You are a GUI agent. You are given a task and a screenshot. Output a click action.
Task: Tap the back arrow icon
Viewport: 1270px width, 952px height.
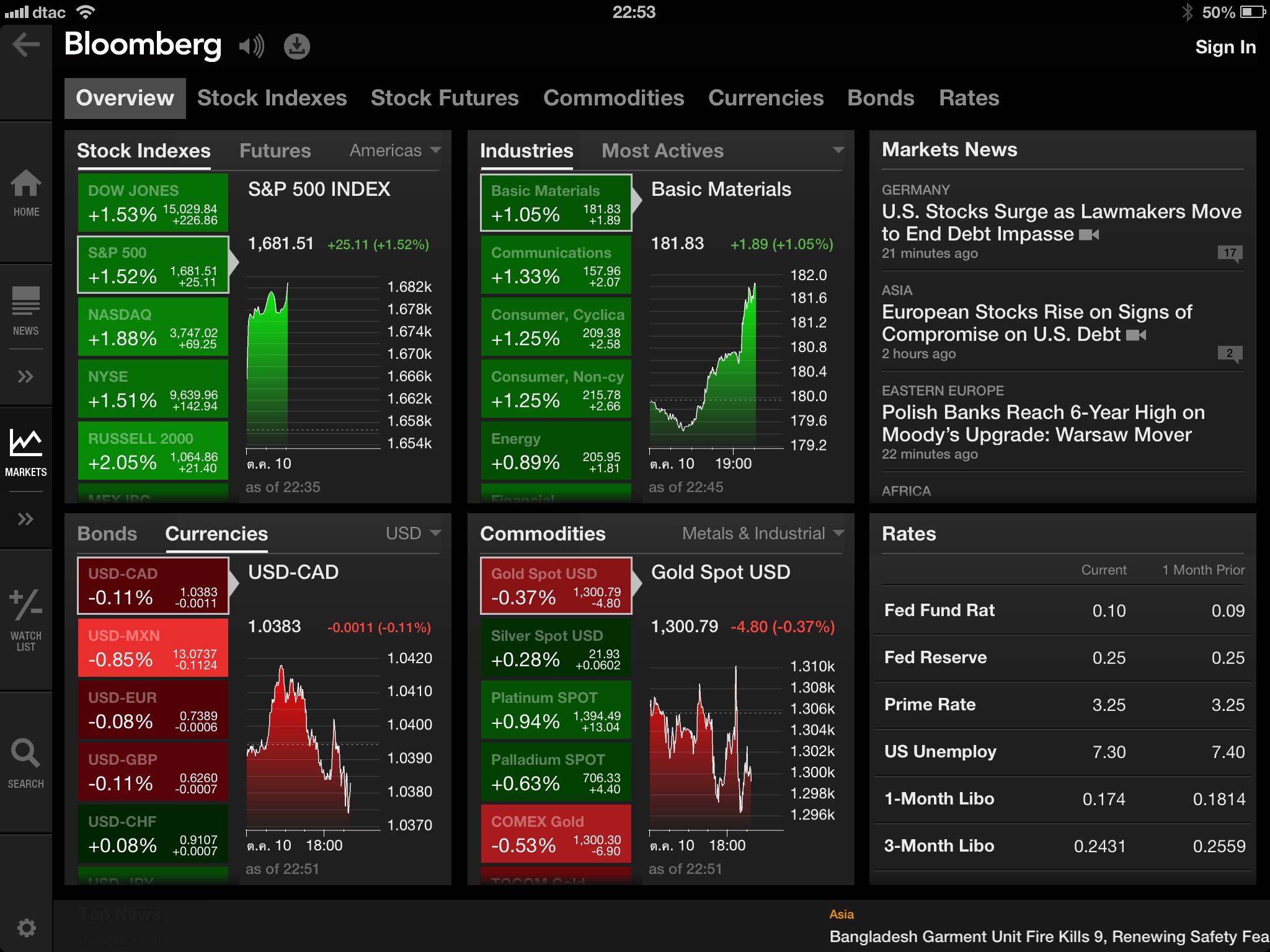(26, 45)
